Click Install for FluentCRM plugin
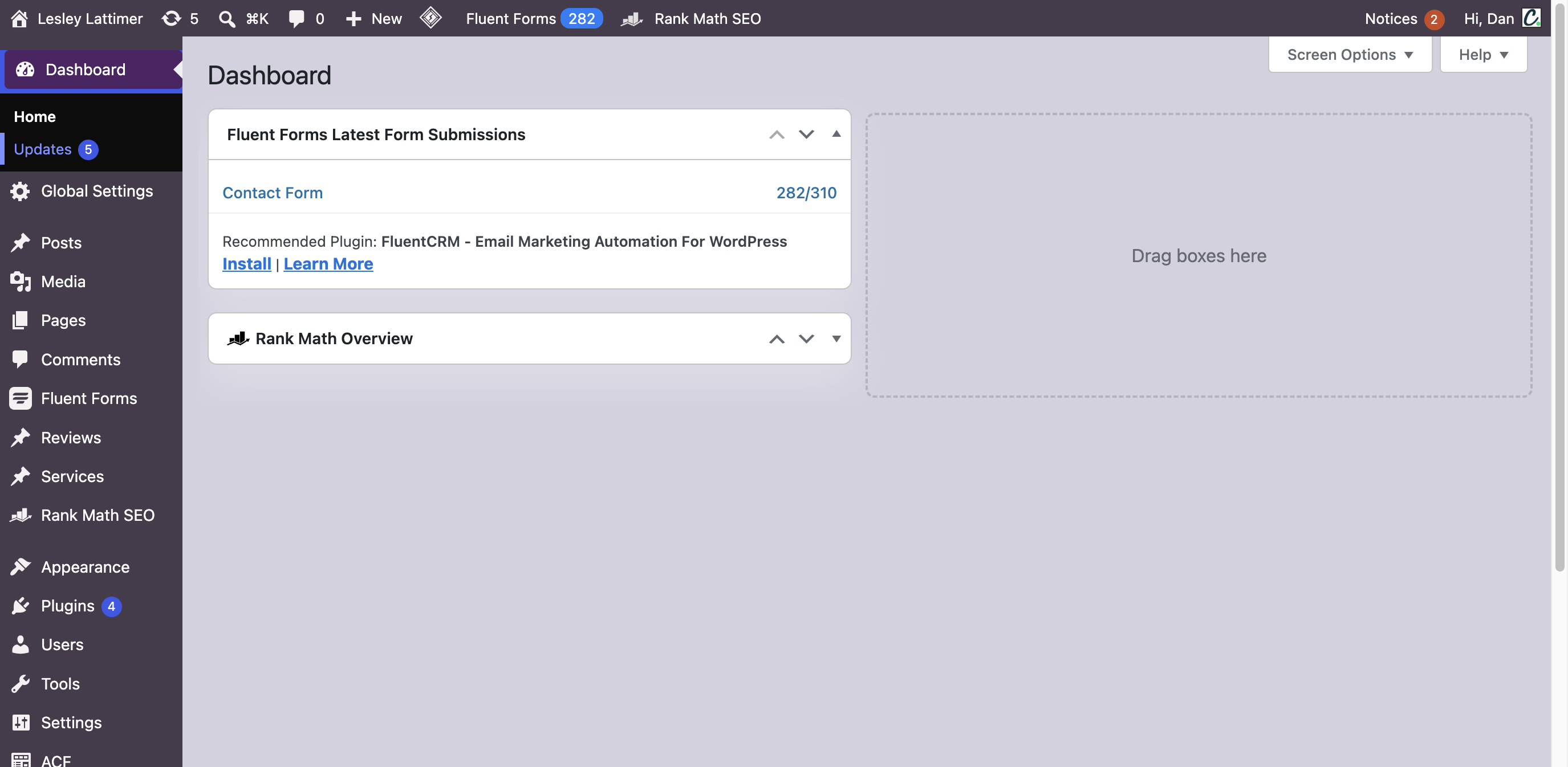Image resolution: width=1568 pixels, height=767 pixels. click(x=246, y=263)
